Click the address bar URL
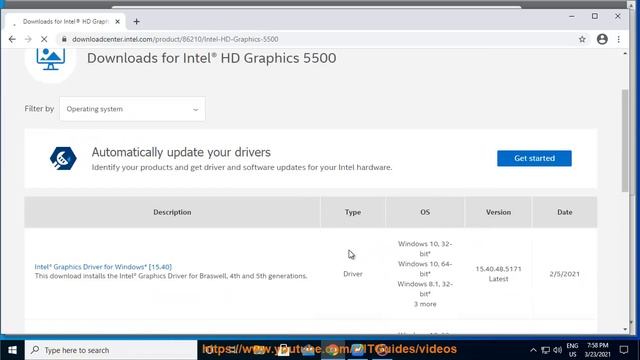 pos(175,39)
